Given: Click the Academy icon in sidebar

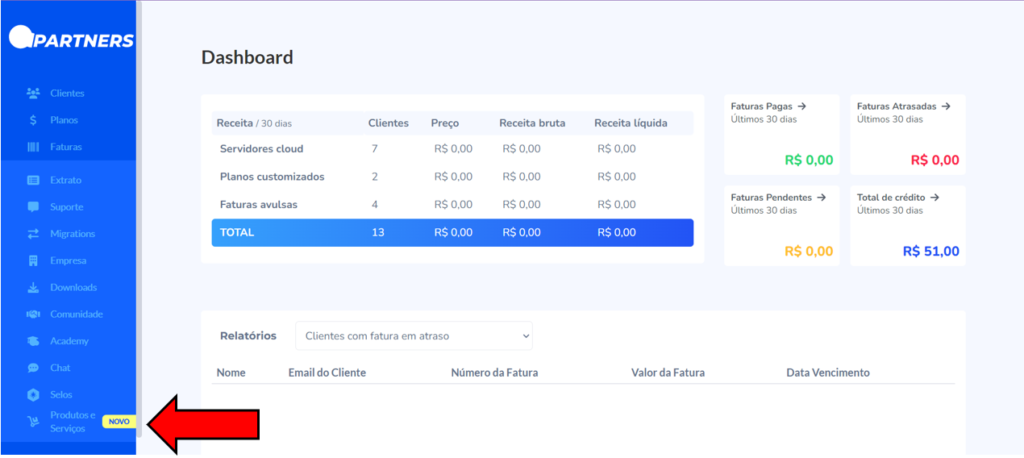Looking at the screenshot, I should tap(34, 341).
